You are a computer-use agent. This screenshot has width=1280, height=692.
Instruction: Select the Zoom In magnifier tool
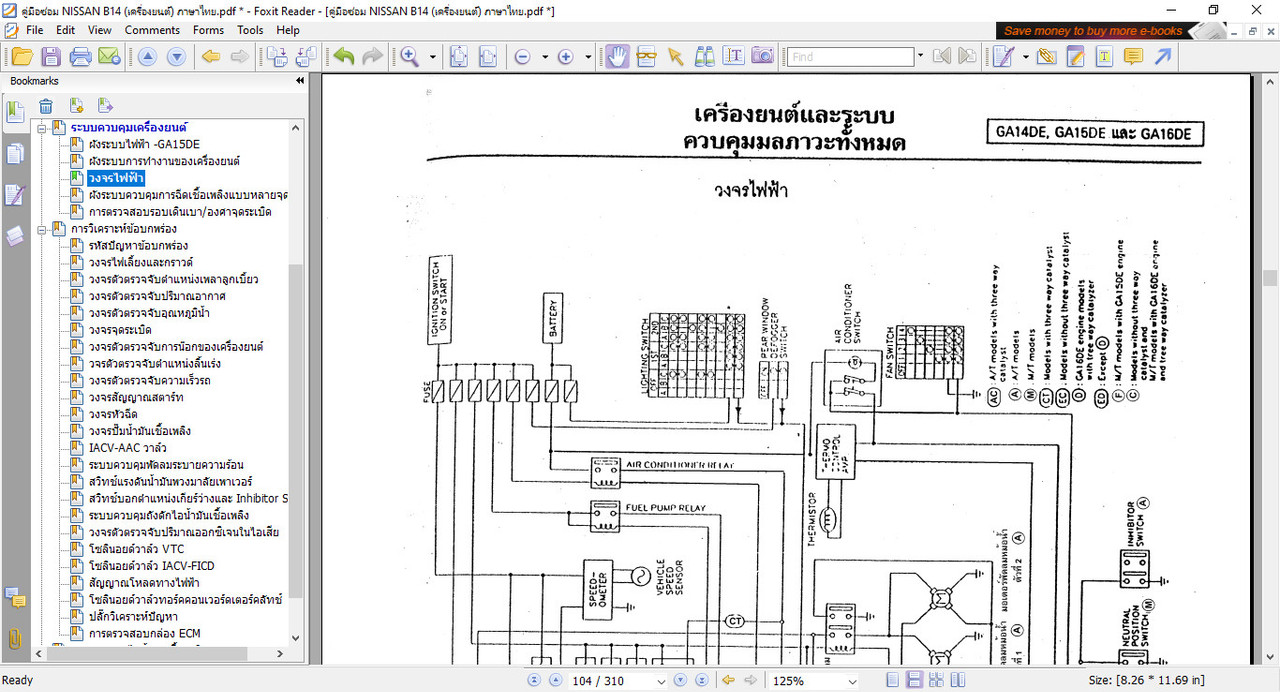tap(410, 57)
